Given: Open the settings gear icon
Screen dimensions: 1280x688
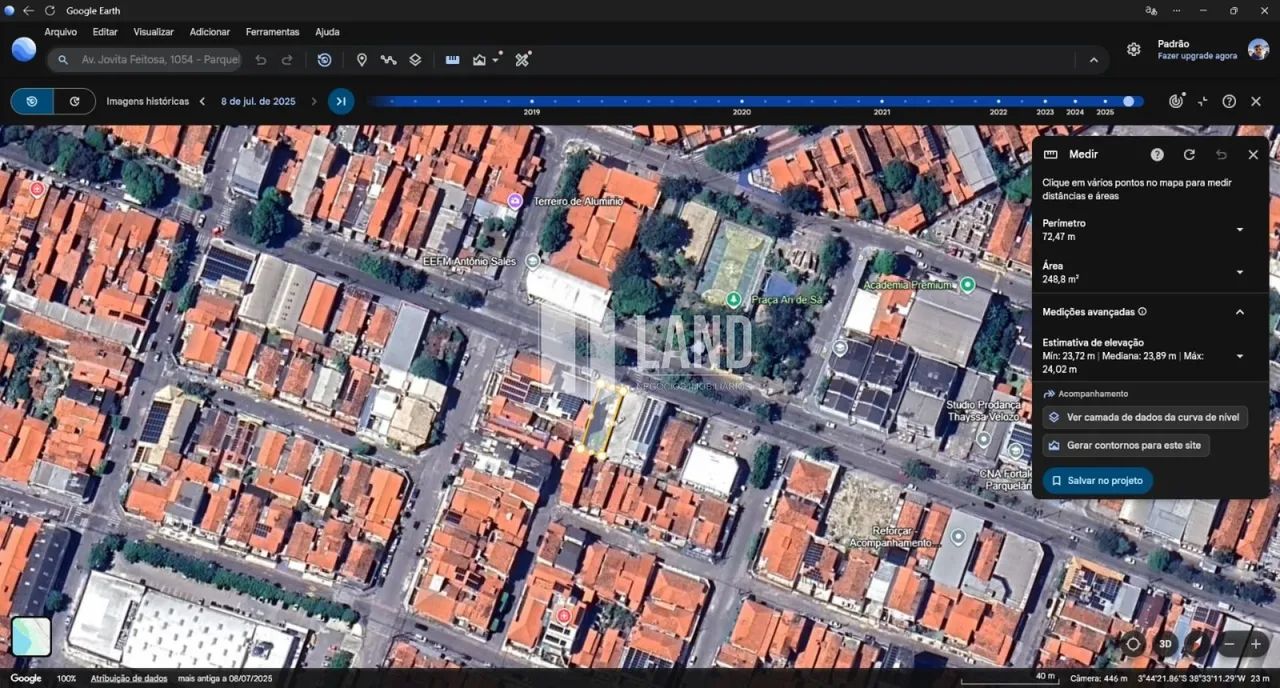Looking at the screenshot, I should click(1133, 49).
